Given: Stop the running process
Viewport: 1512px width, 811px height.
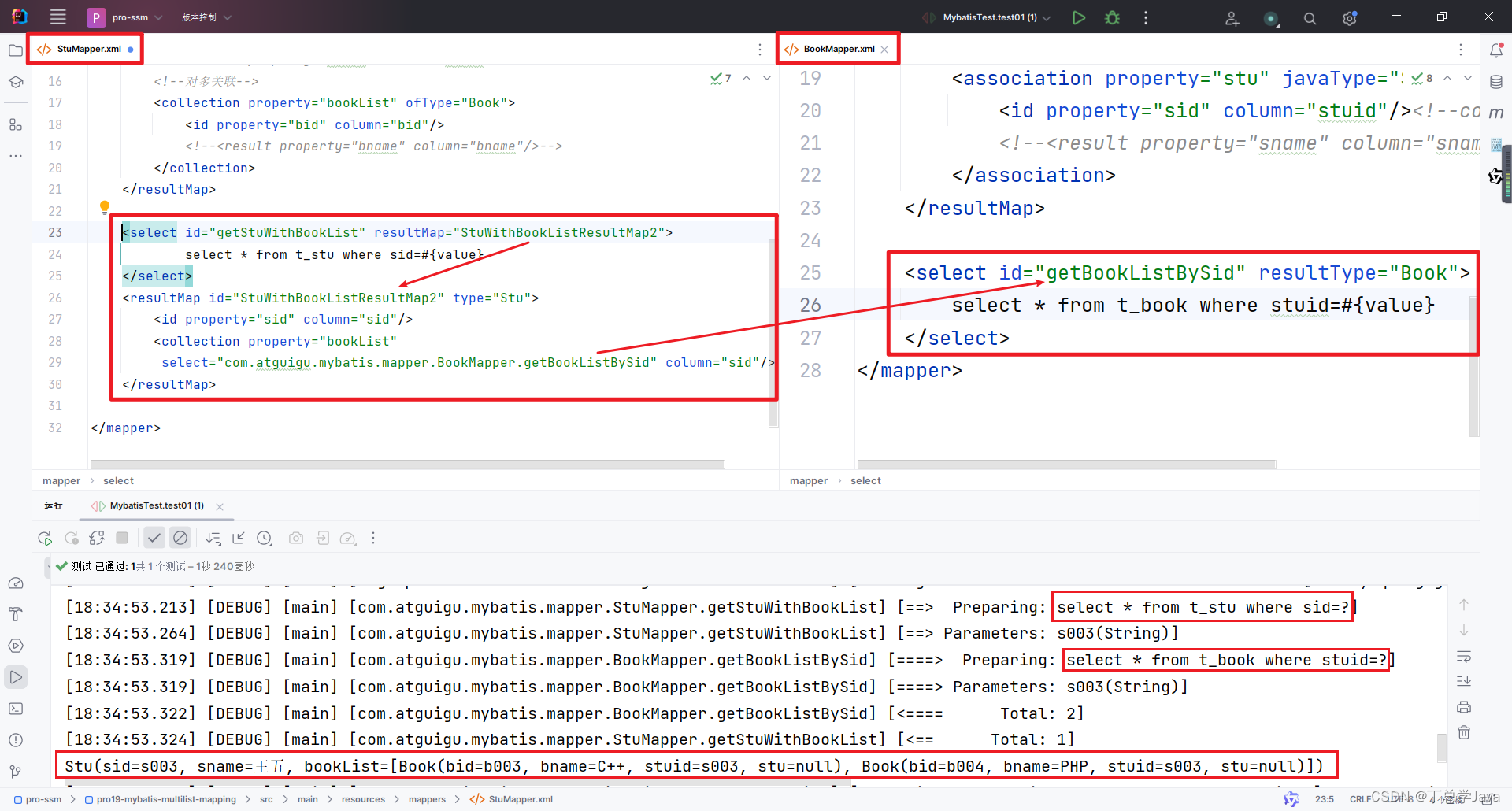Looking at the screenshot, I should point(122,538).
